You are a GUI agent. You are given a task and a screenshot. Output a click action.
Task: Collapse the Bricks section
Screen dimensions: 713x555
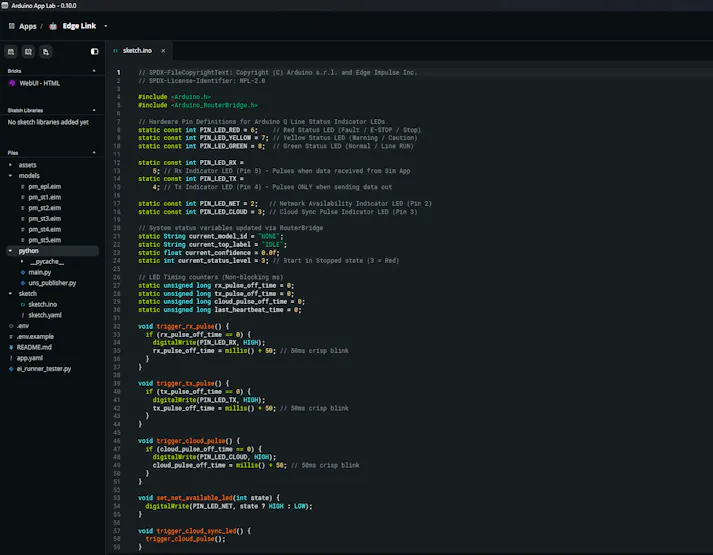click(94, 71)
